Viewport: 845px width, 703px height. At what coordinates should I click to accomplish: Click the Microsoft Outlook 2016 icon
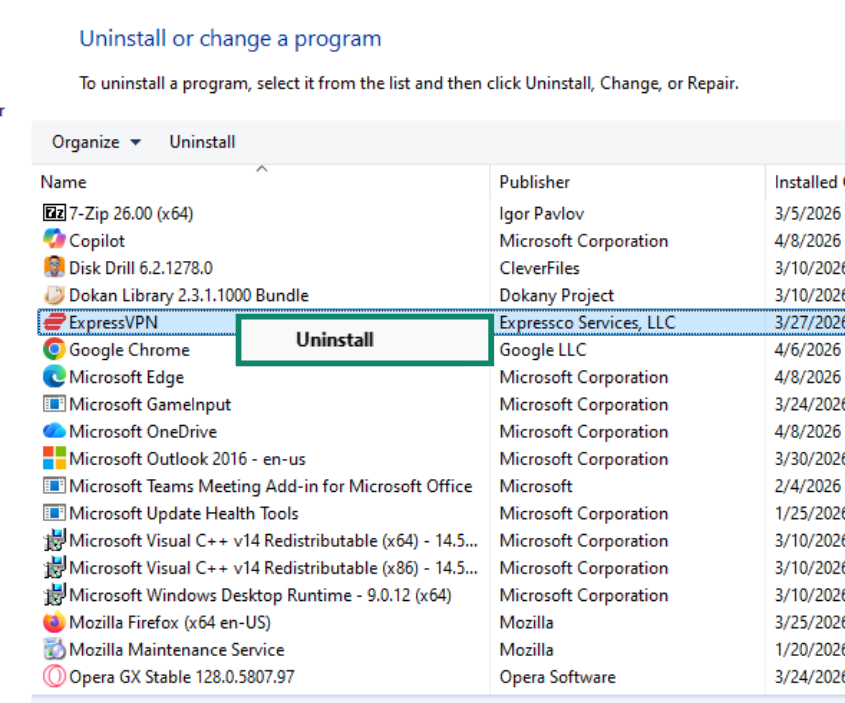54,459
